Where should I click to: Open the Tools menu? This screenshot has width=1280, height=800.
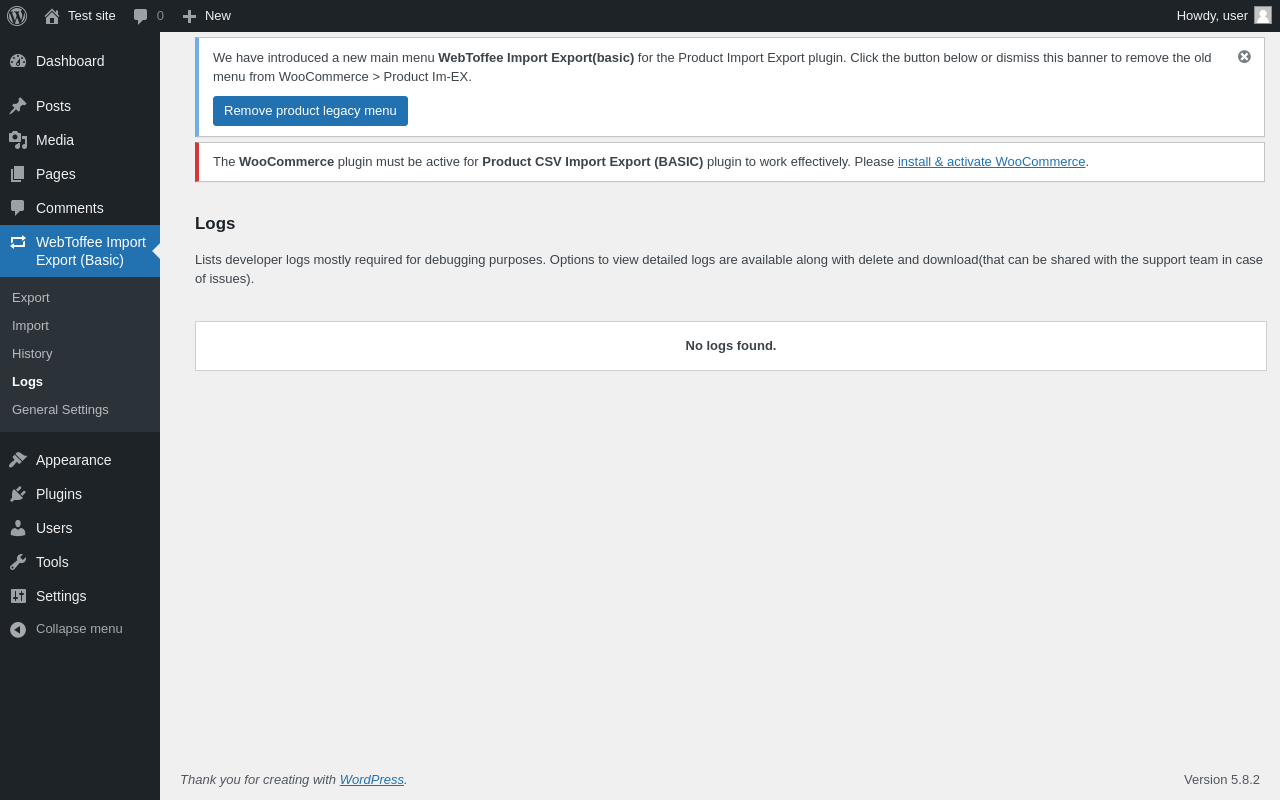pos(80,562)
